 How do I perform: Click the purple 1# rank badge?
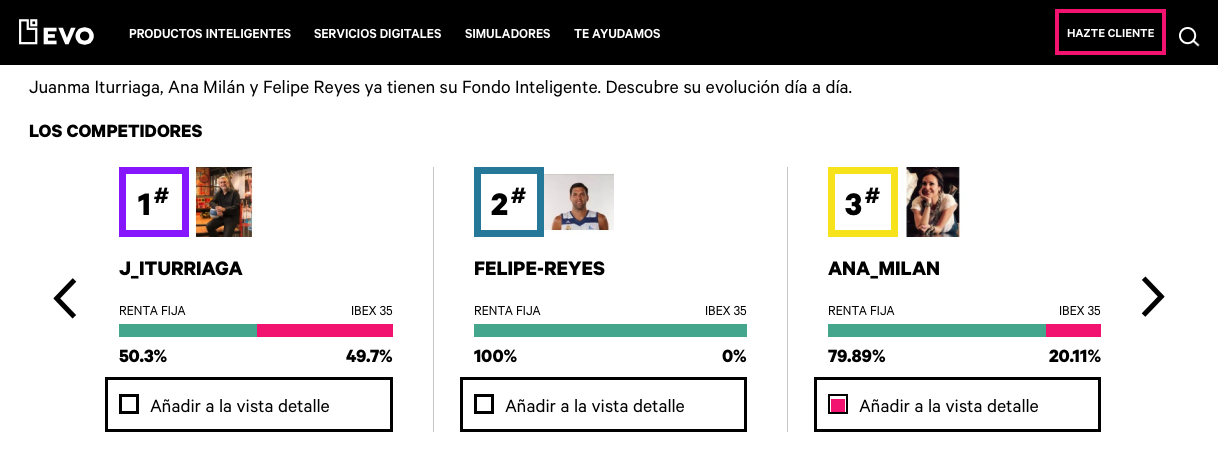click(x=154, y=202)
